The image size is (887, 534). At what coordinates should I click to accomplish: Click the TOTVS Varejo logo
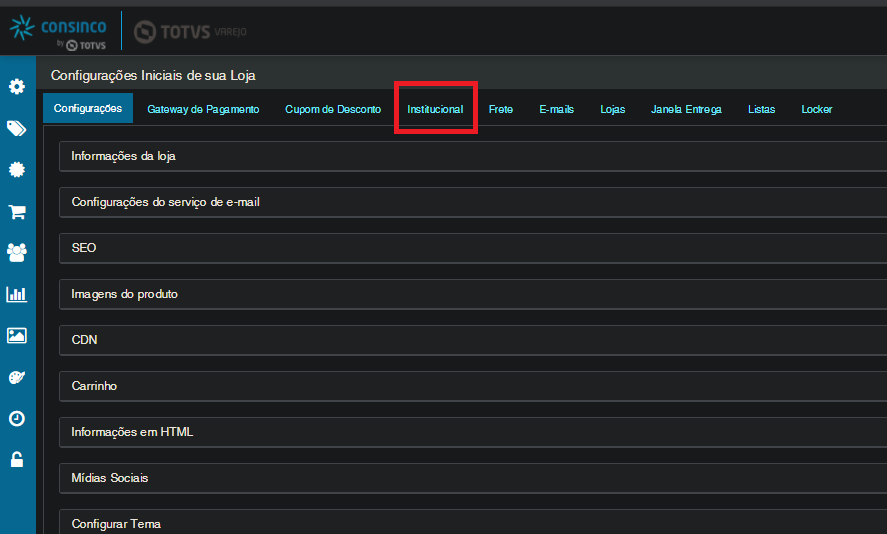[x=190, y=32]
